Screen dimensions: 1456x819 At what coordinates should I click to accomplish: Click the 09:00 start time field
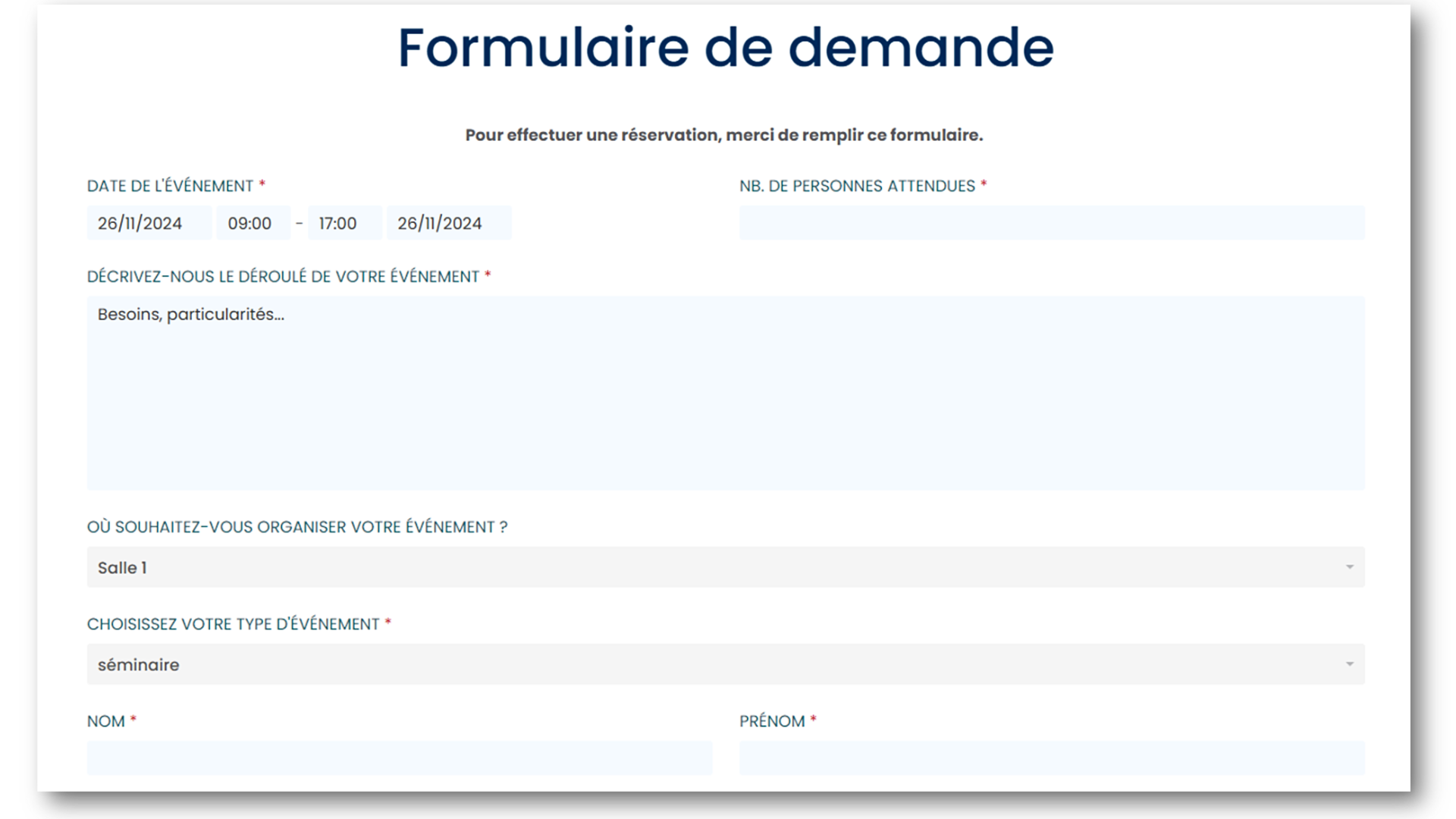click(253, 222)
